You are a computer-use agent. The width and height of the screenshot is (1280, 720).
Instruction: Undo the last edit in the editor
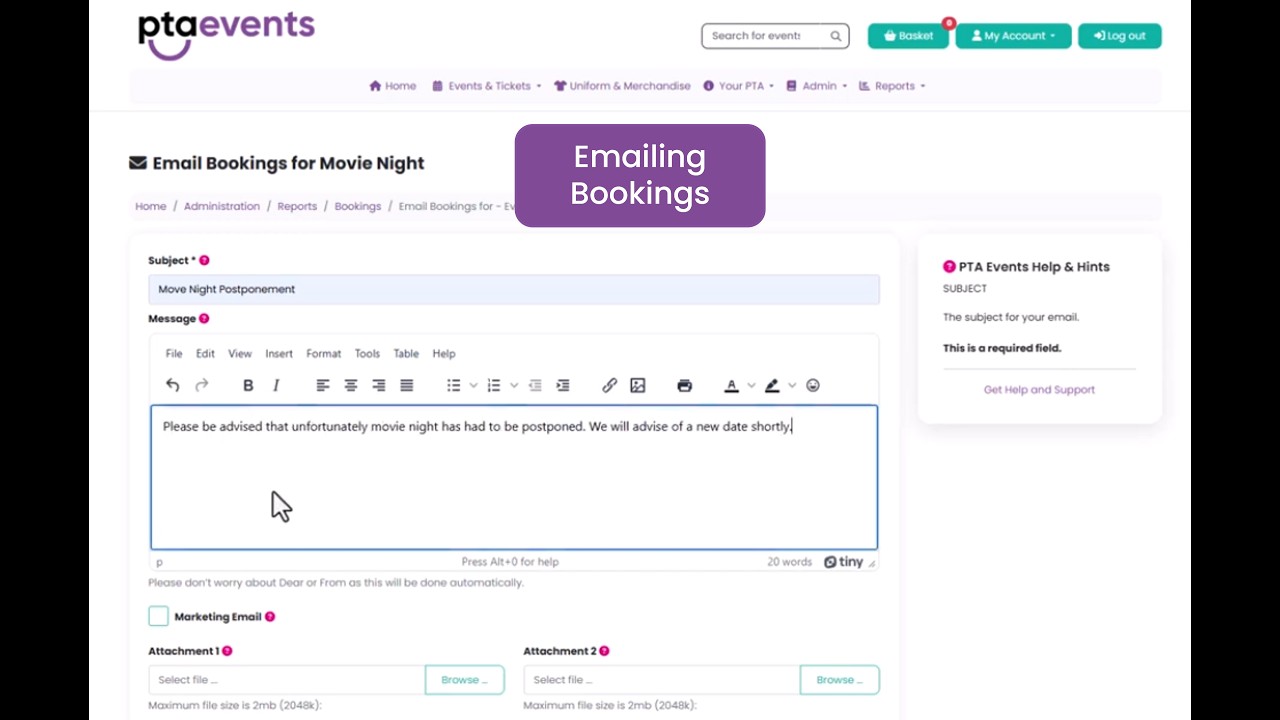[x=173, y=385]
